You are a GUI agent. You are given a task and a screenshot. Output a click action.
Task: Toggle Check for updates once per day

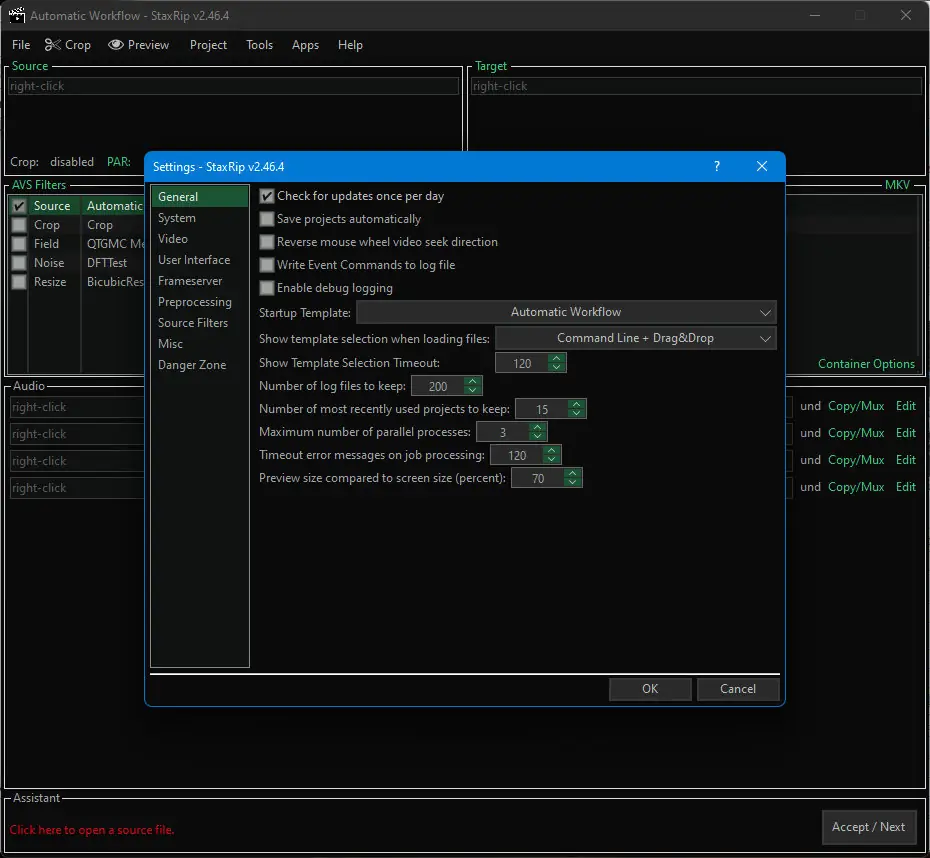[267, 196]
